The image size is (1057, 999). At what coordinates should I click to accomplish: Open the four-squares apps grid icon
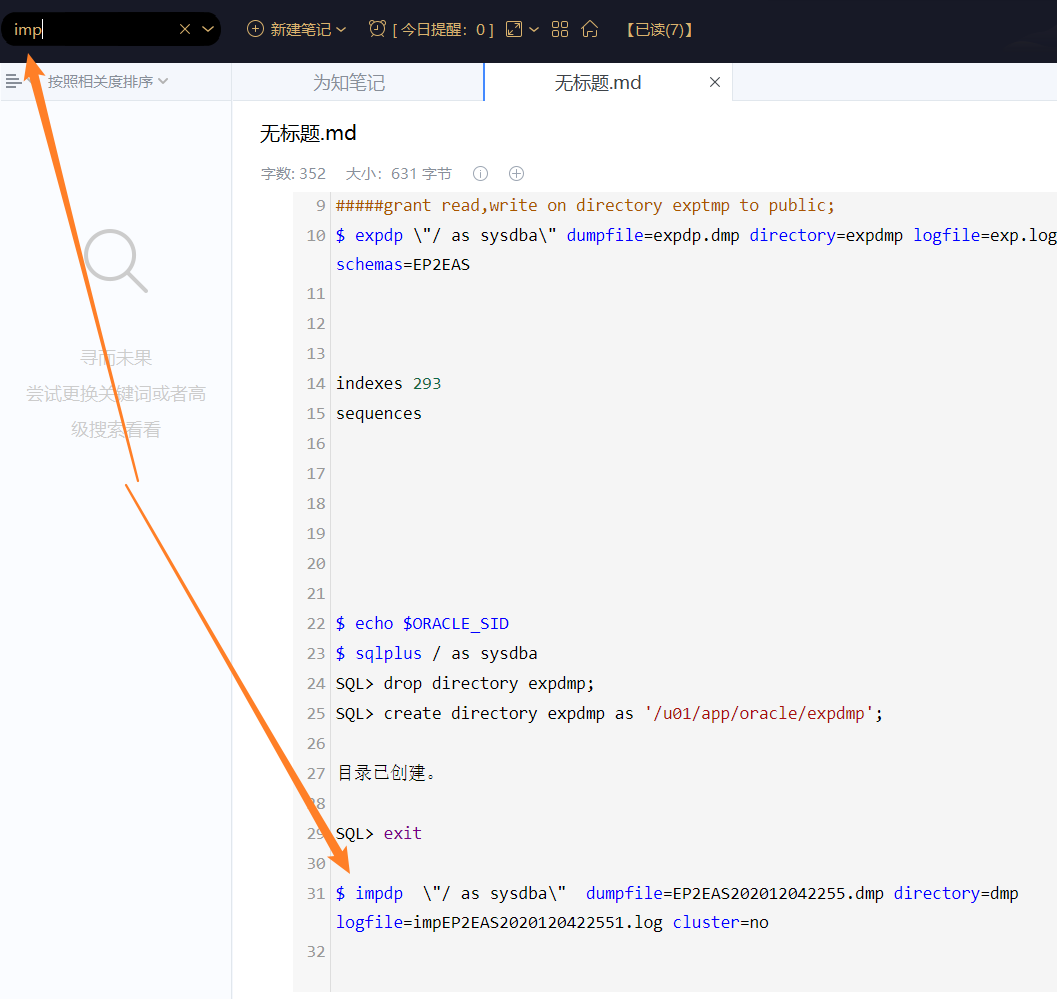tap(560, 29)
